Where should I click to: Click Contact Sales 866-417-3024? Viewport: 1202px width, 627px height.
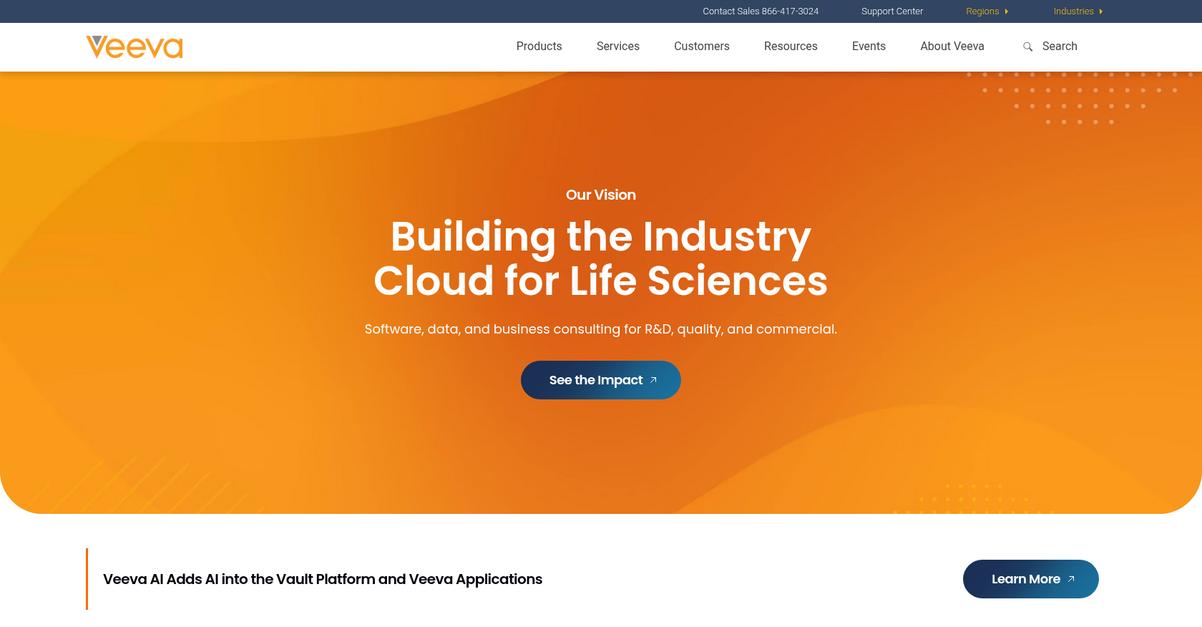click(x=761, y=11)
